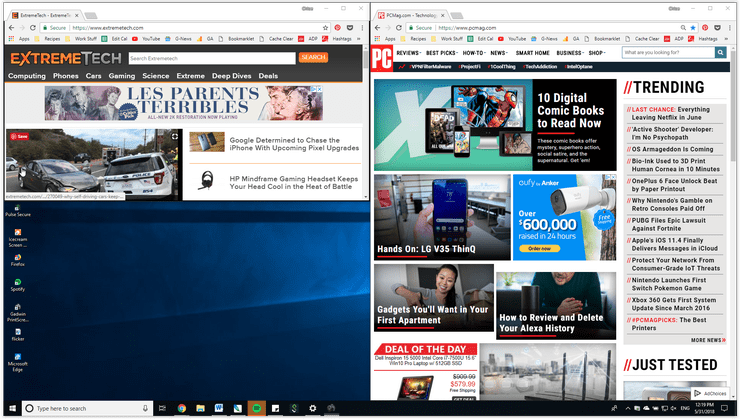Expand the How-To menu on PCMag
Screen dimensions: 740x419
[x=474, y=53]
